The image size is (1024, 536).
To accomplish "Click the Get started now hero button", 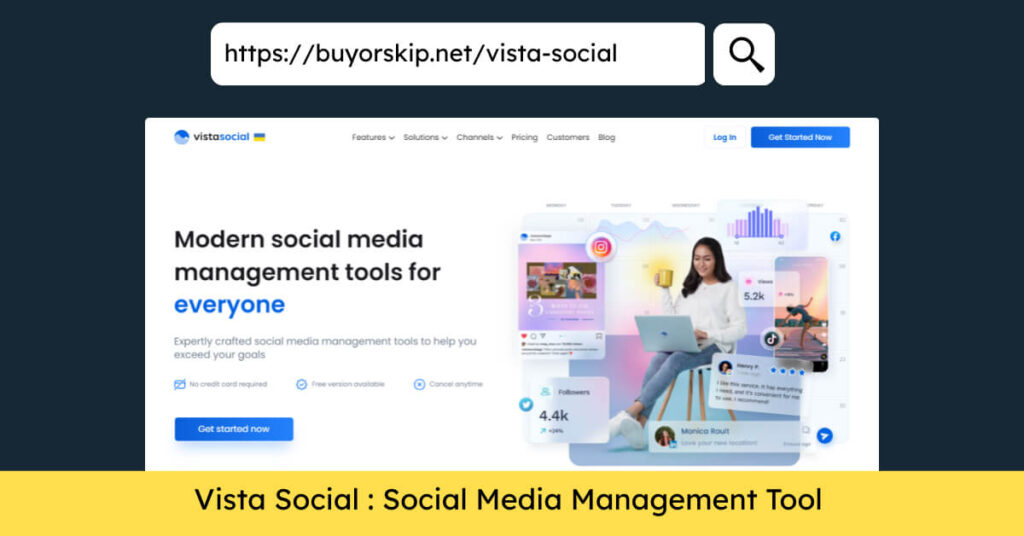I will (x=234, y=429).
